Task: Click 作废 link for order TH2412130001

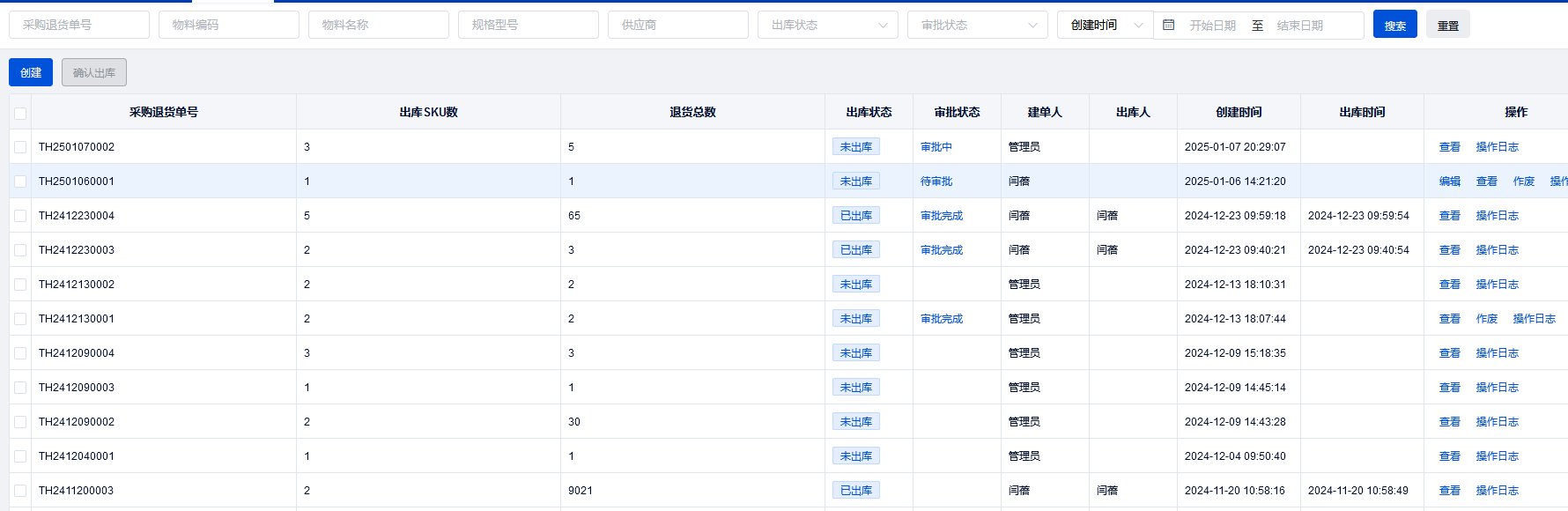Action: 1486,319
